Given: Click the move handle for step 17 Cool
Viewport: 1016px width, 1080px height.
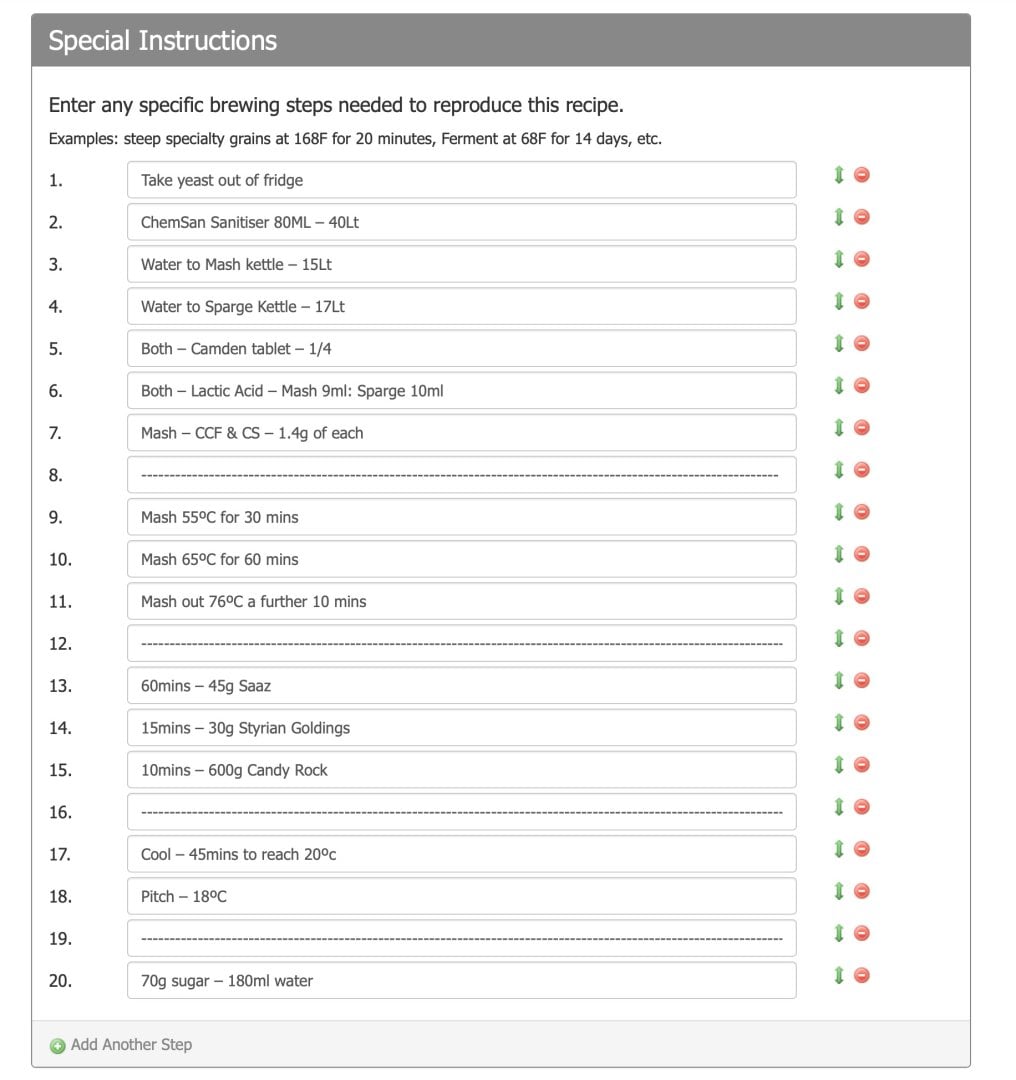Looking at the screenshot, I should [x=839, y=849].
